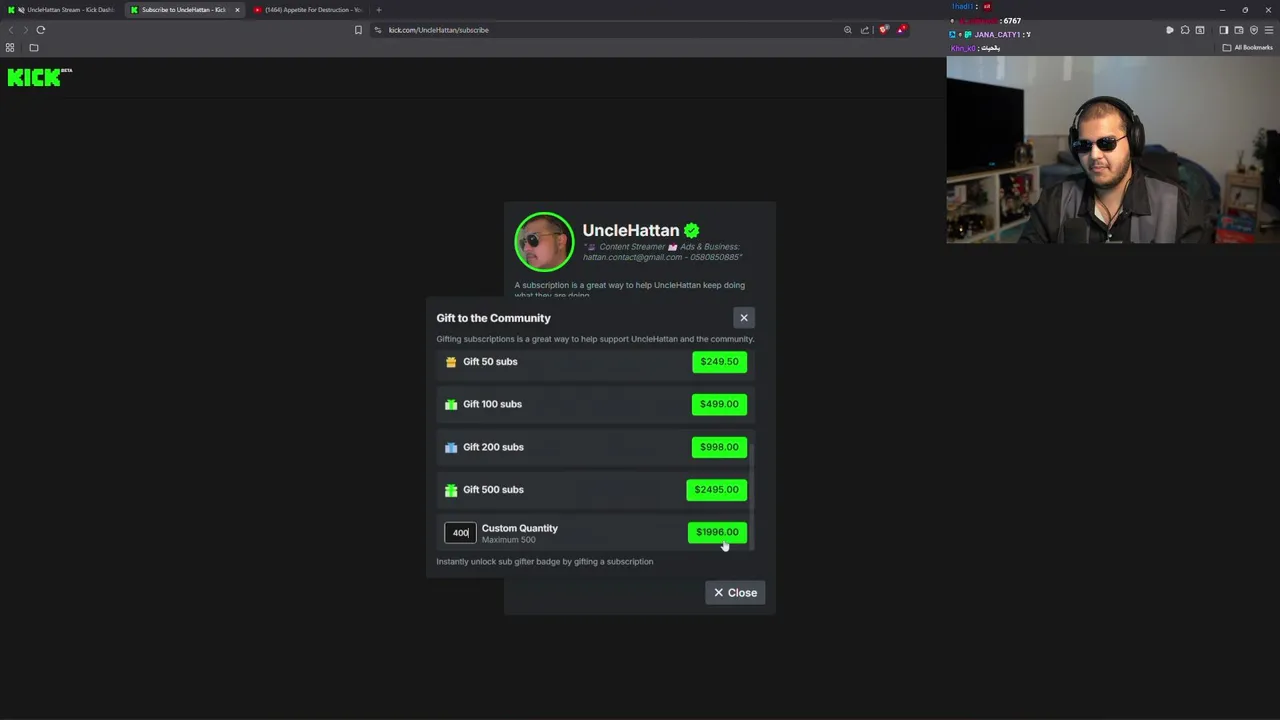Screen dimensions: 1280x720
Task: Open the Kick logo home link
Action: [40, 77]
